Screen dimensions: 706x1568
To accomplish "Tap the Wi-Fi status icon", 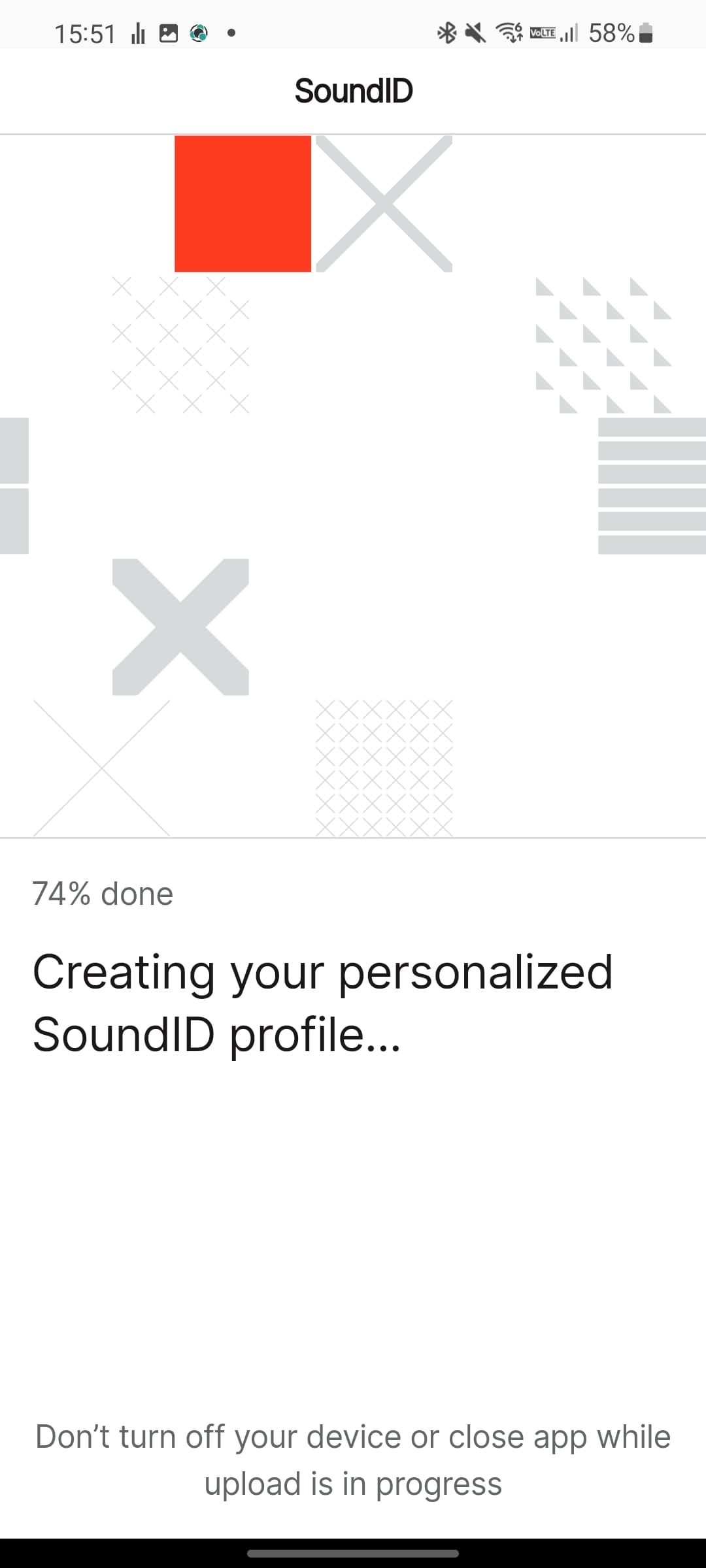I will 509,33.
